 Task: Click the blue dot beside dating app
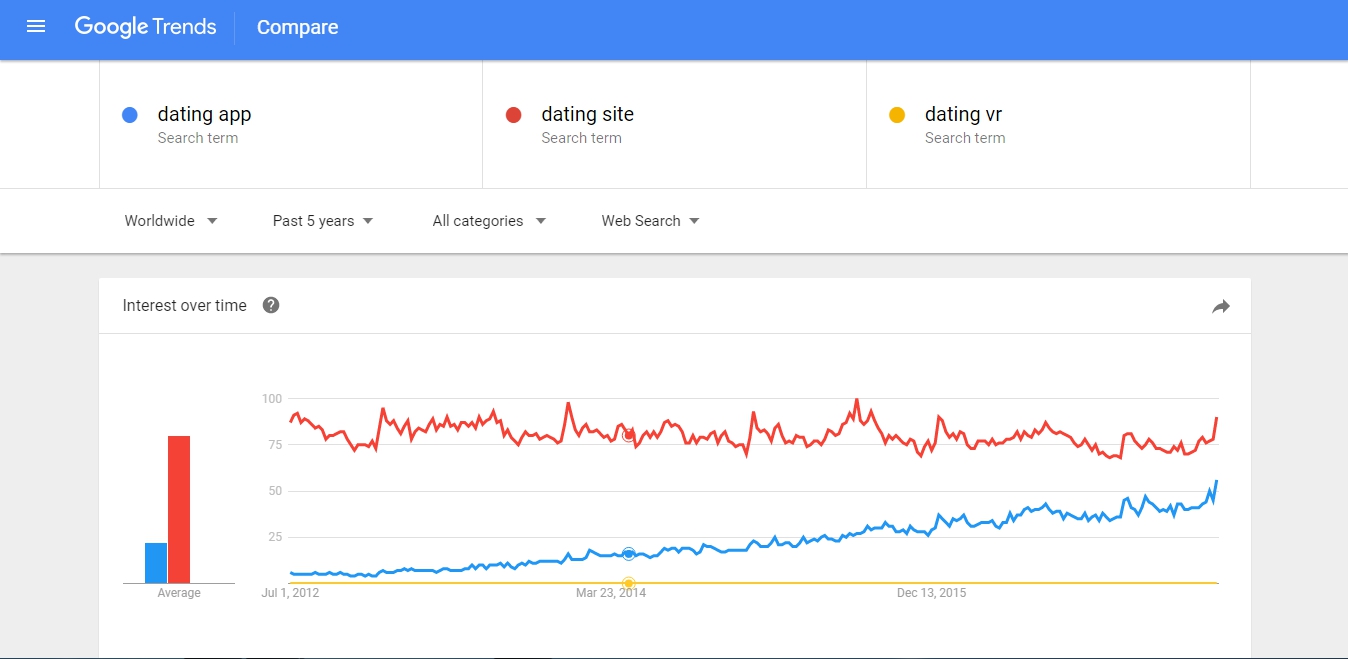coord(129,115)
